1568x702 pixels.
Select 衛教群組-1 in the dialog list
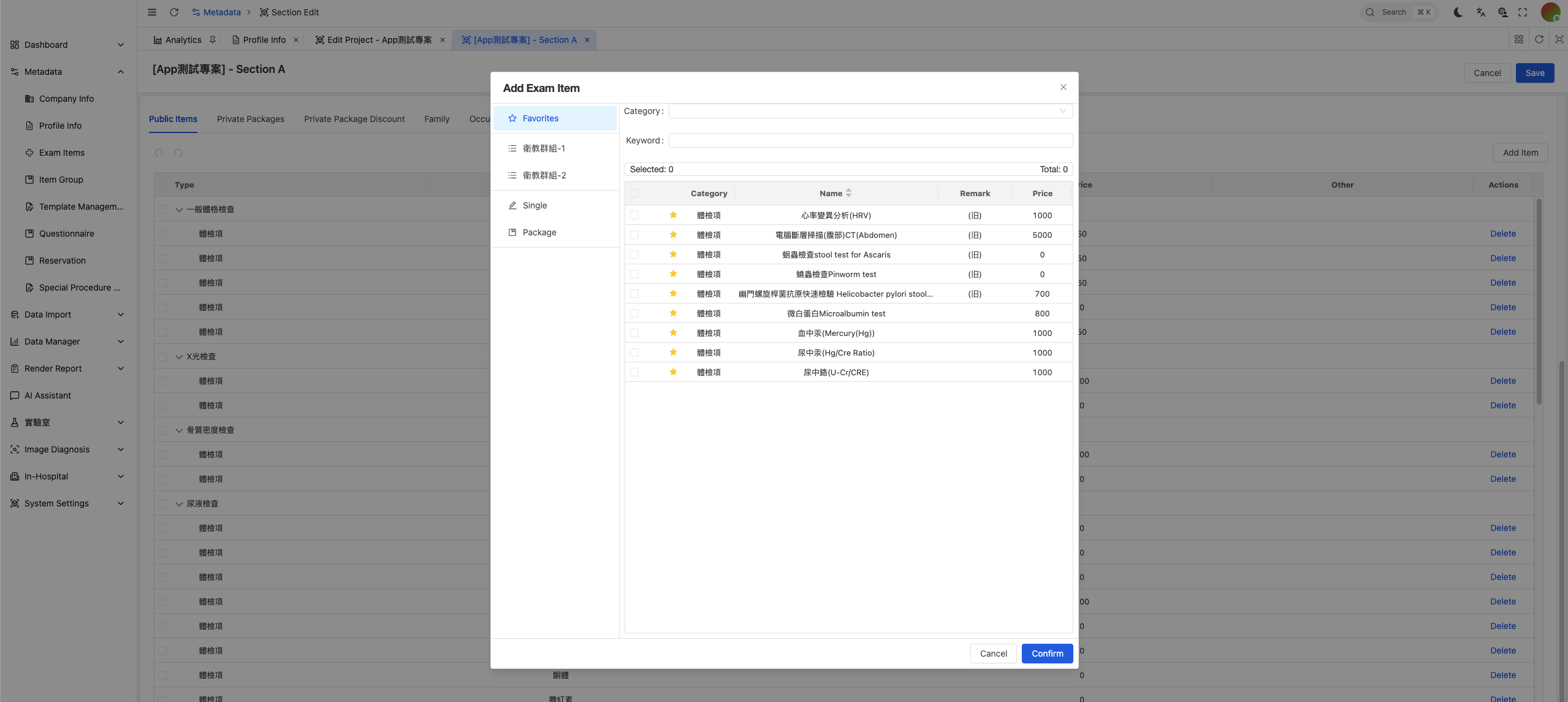pos(555,148)
